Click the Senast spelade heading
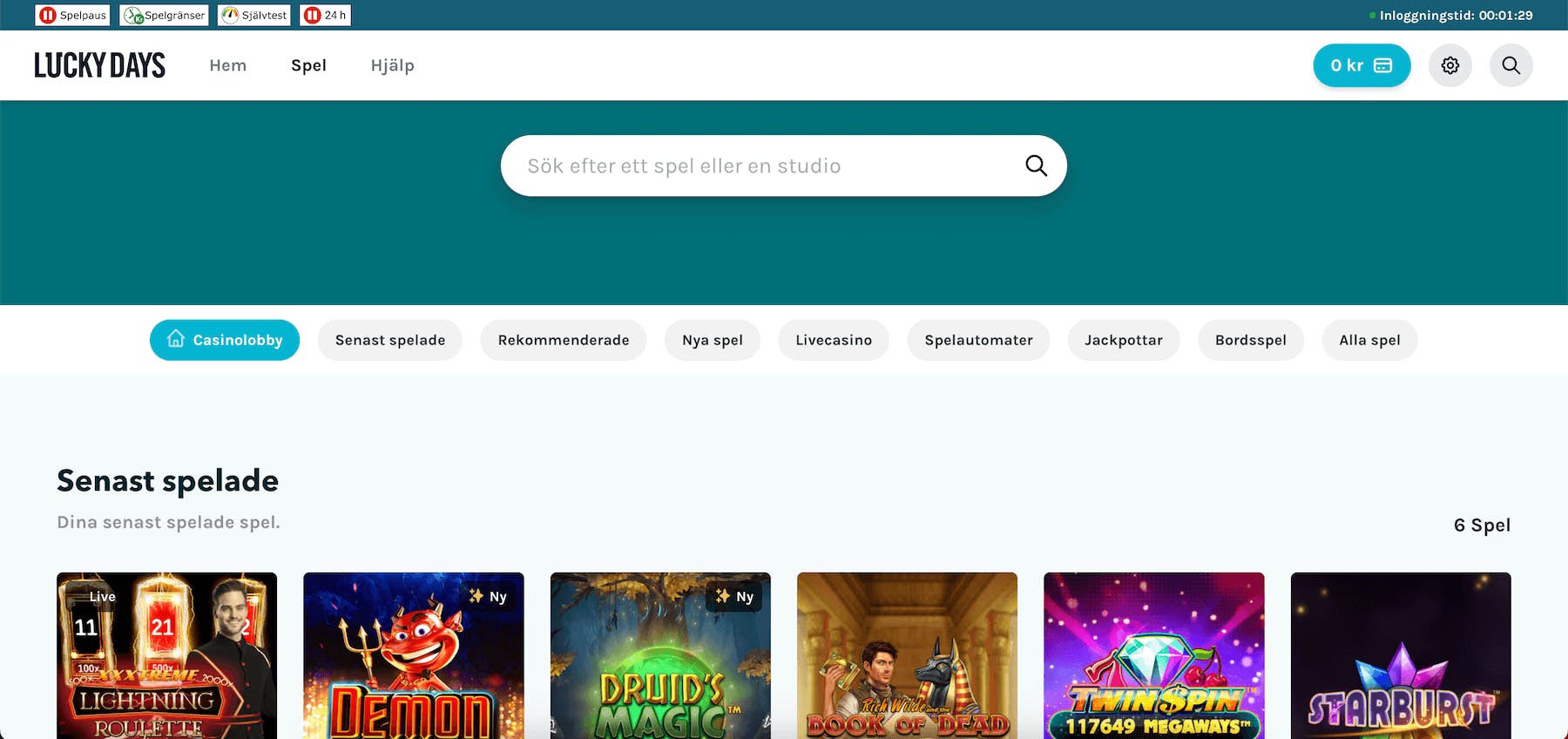 (x=168, y=480)
